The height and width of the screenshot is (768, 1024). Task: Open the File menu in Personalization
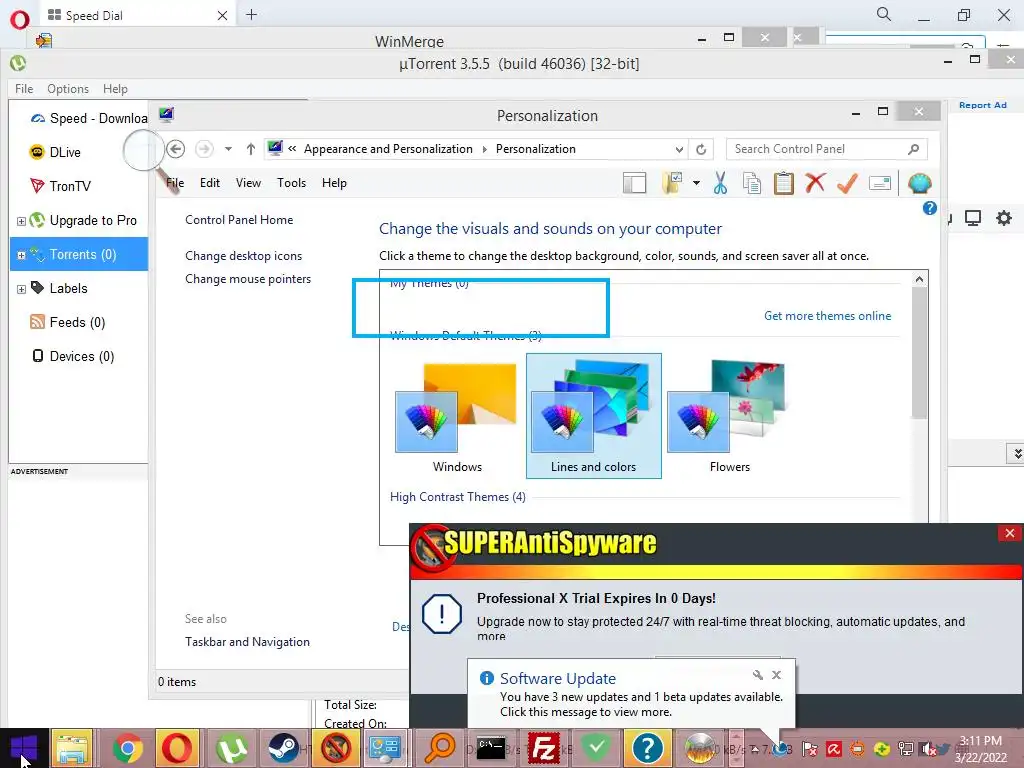175,183
